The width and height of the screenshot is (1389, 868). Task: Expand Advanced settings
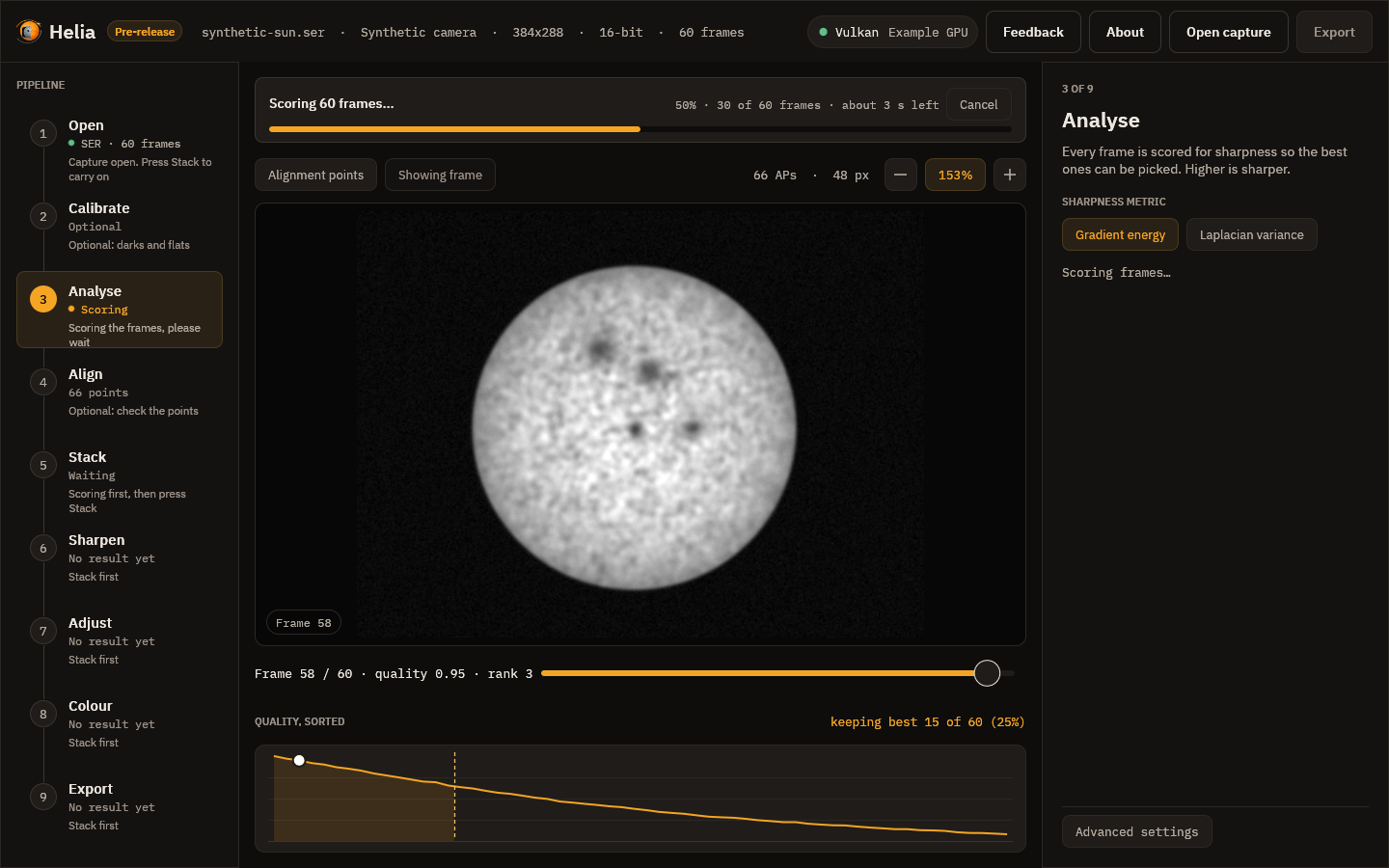[x=1136, y=831]
